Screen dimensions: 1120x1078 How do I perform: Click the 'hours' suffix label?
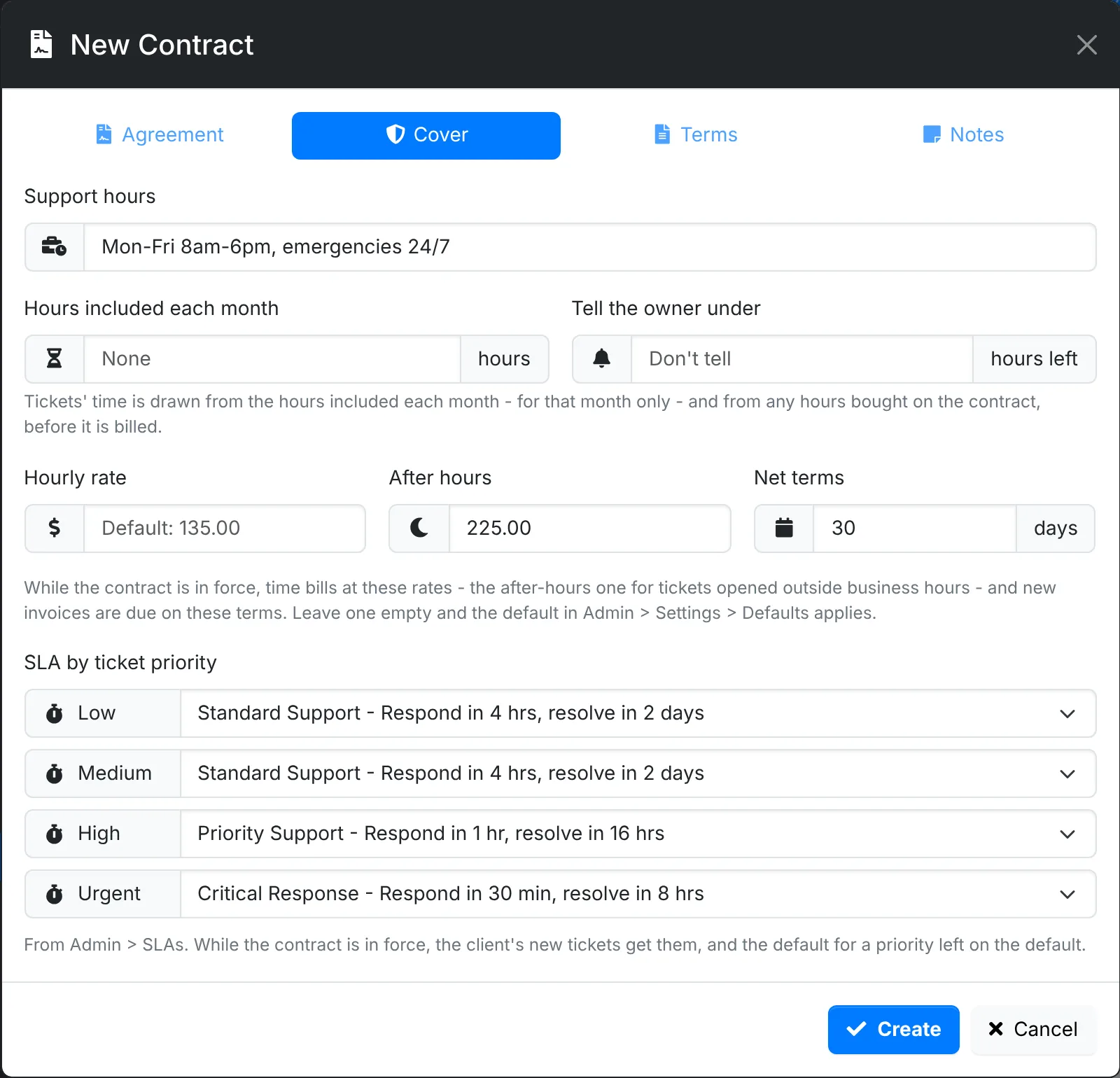click(504, 359)
